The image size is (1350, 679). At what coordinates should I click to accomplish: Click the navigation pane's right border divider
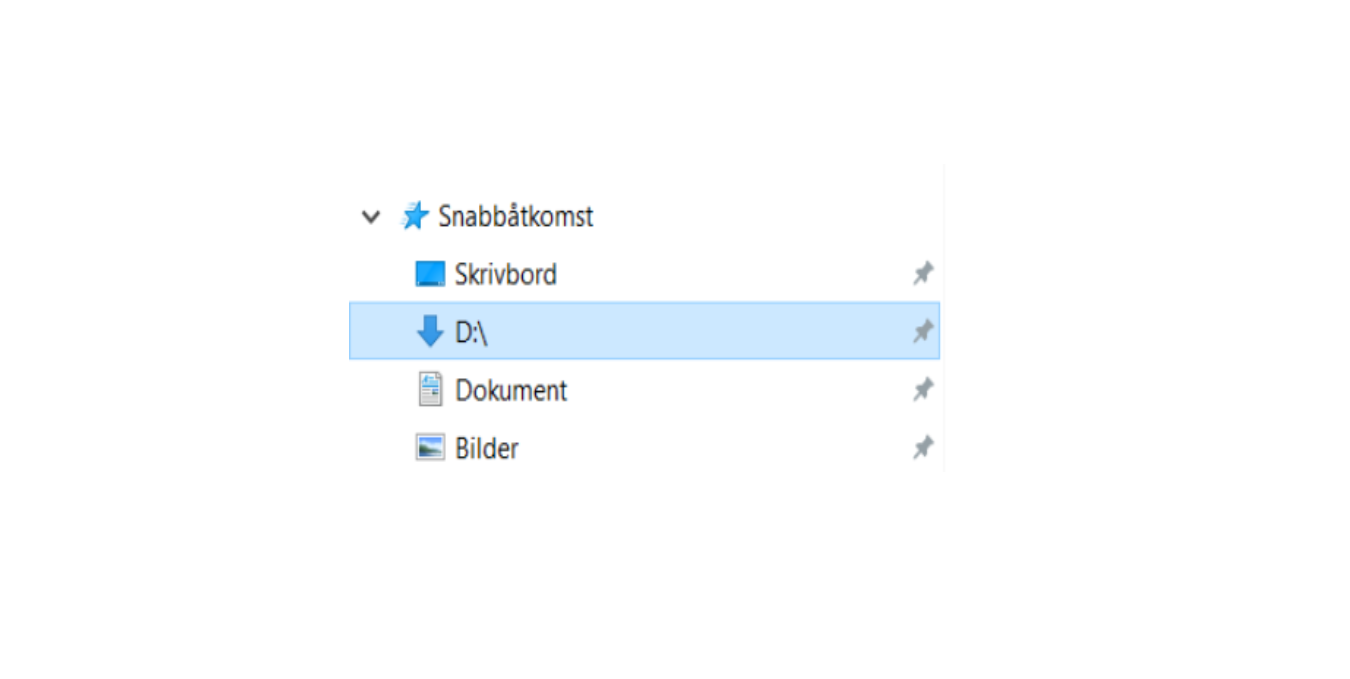click(944, 320)
